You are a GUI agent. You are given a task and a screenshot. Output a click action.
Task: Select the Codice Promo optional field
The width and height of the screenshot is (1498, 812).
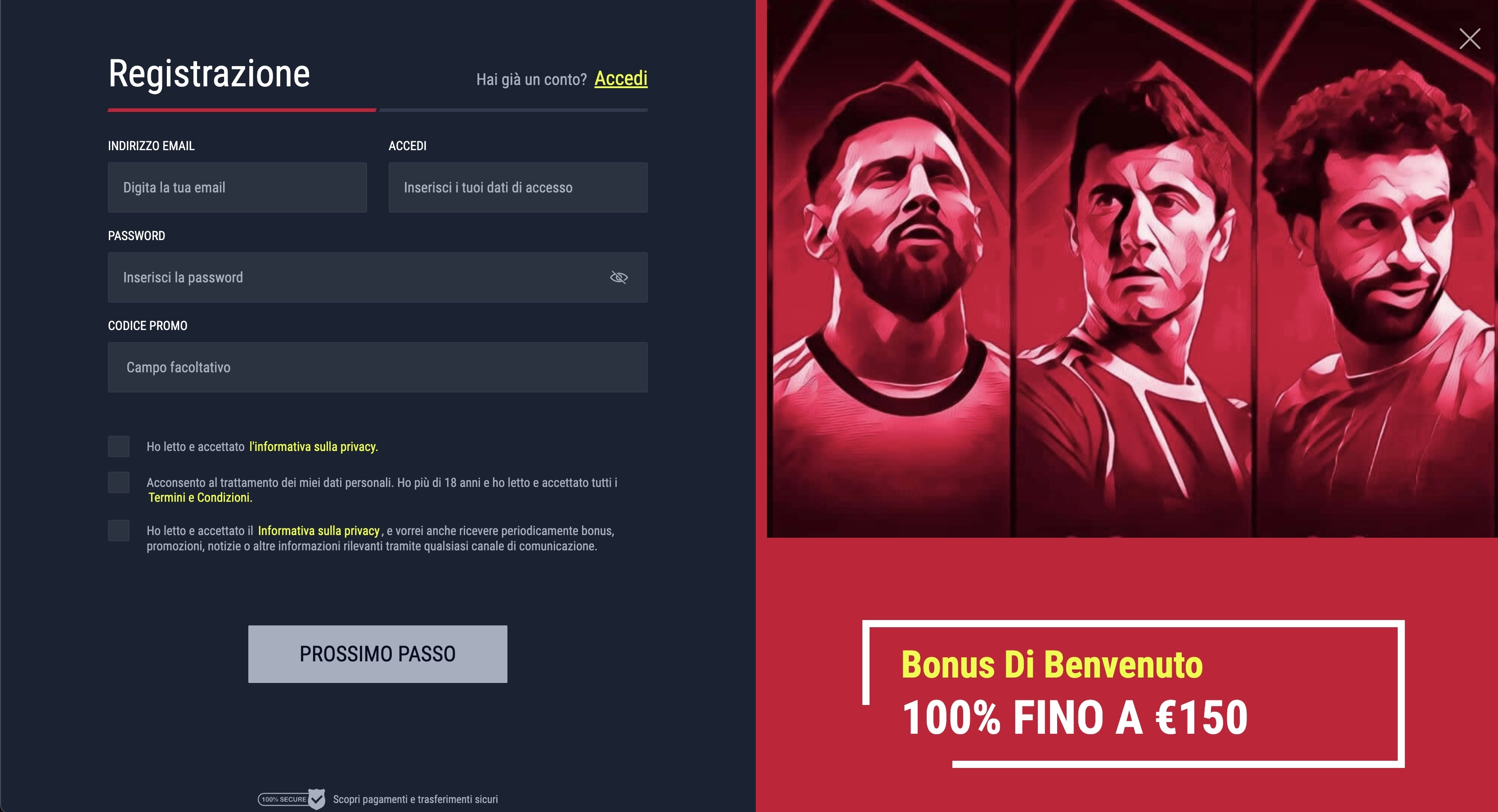click(x=377, y=367)
